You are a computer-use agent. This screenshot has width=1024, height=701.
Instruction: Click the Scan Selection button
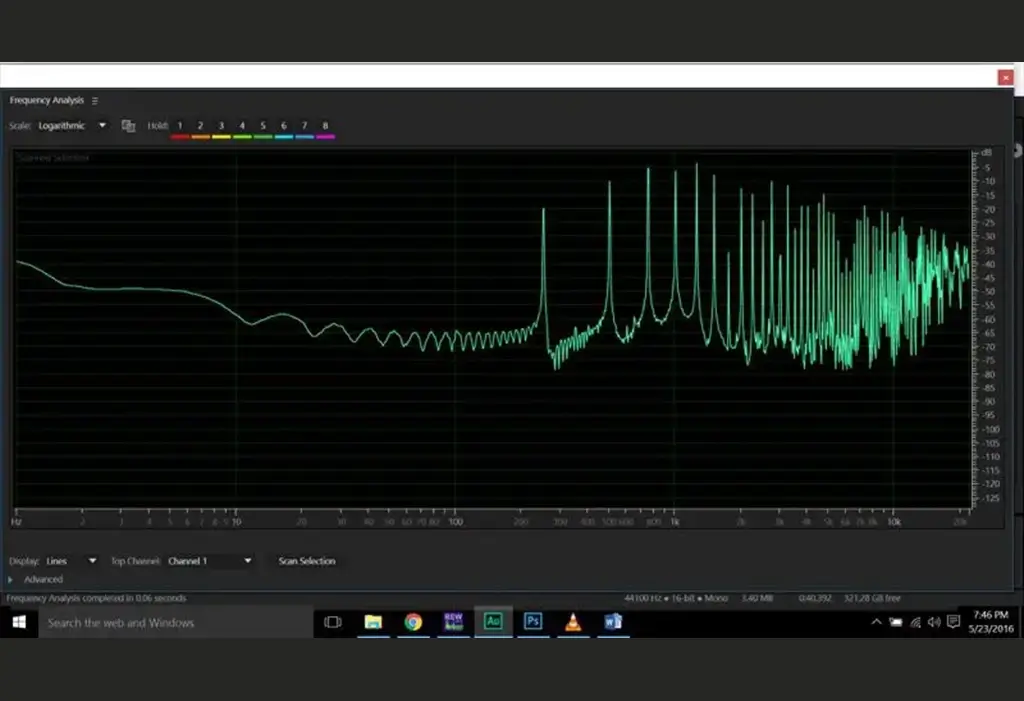click(x=307, y=561)
